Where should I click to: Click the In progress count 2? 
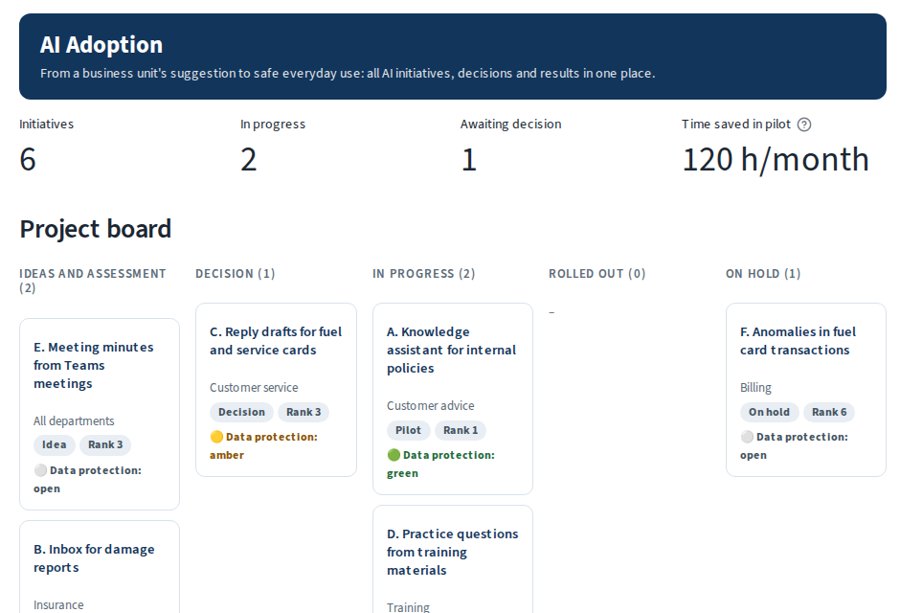(x=249, y=160)
